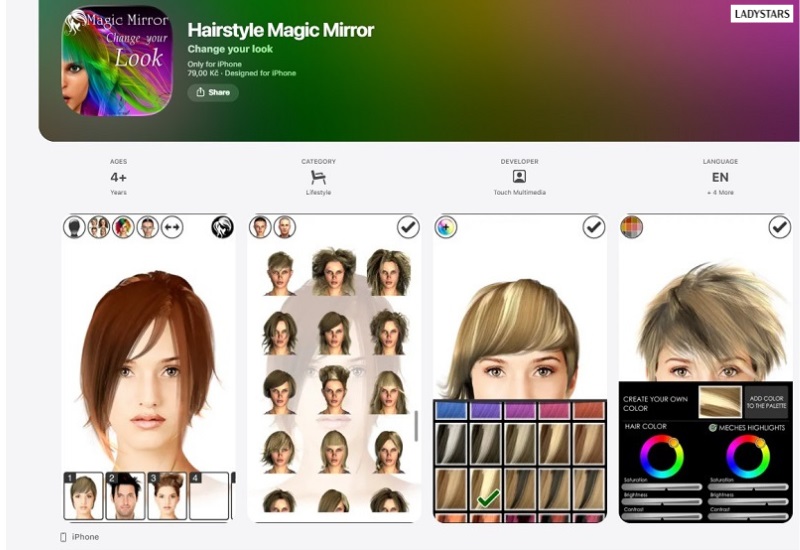Select saved look thumbnail number 1
Screen dimensions: 800x550
pos(83,496)
